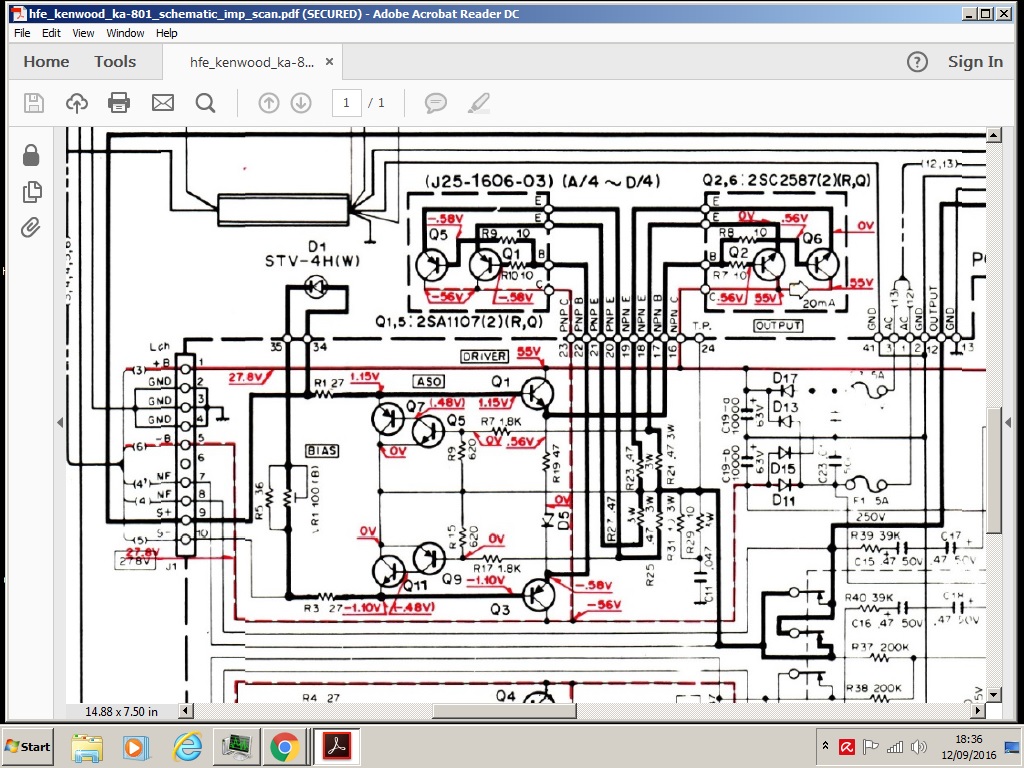The height and width of the screenshot is (768, 1024).
Task: Switch to the Tools tab
Action: coord(115,62)
